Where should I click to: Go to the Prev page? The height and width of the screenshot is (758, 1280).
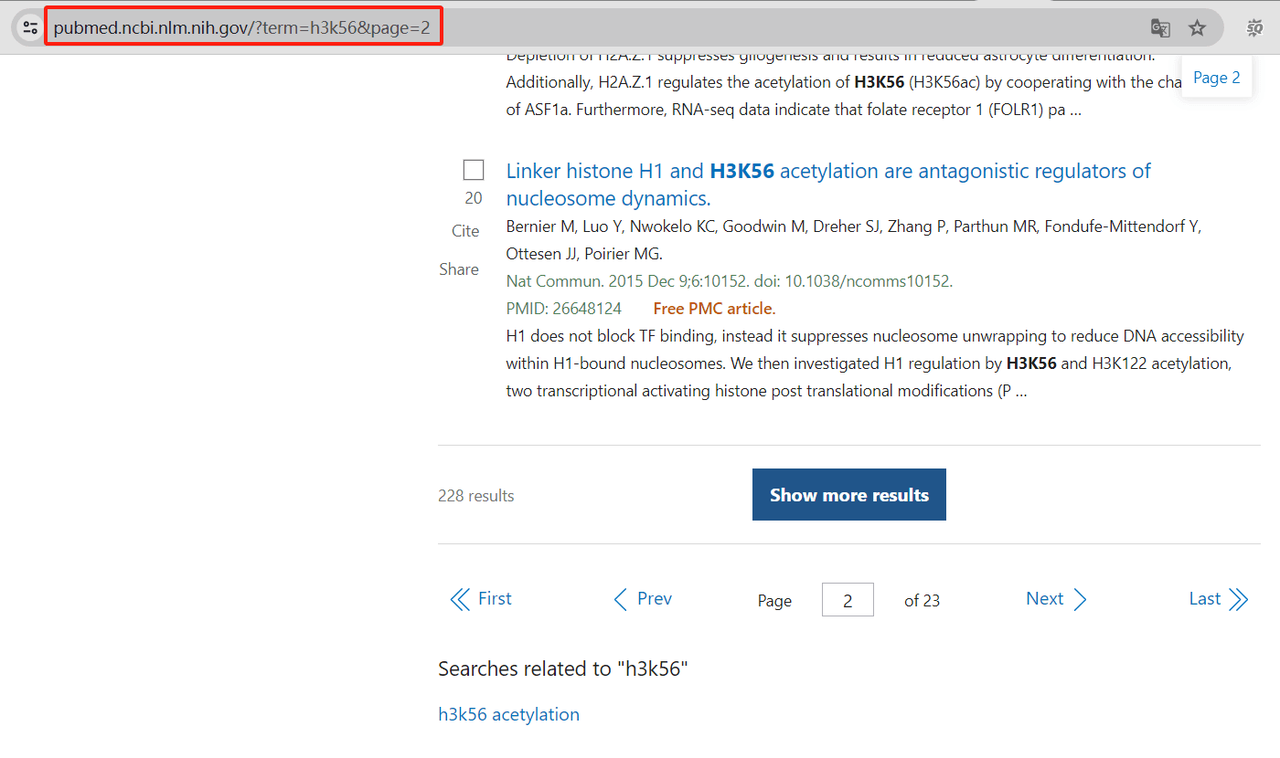pyautogui.click(x=642, y=599)
